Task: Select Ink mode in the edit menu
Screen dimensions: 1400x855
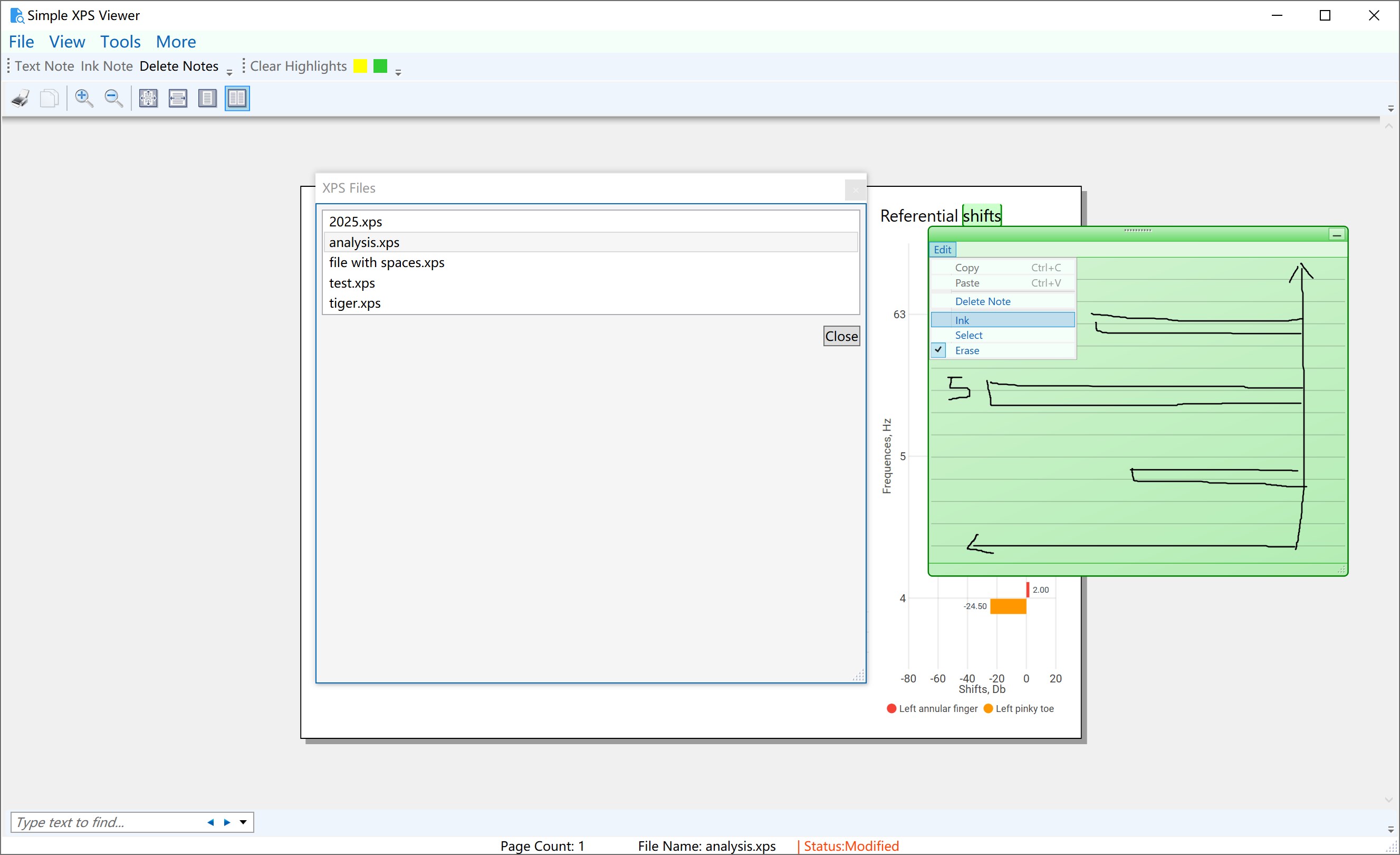Action: coord(963,319)
